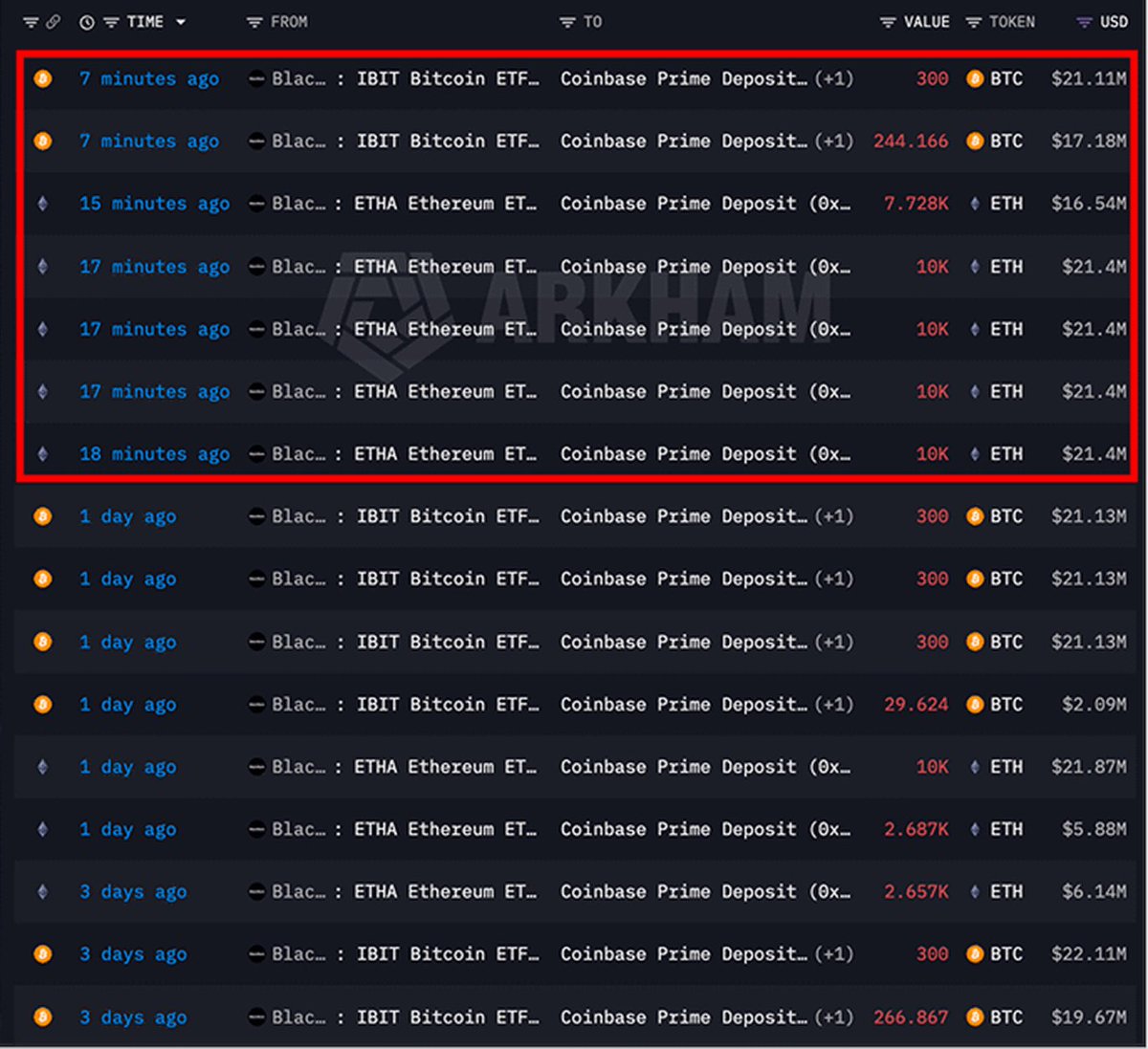Select the value '2.687K'
Viewport: 1148px width, 1049px height.
(x=916, y=829)
